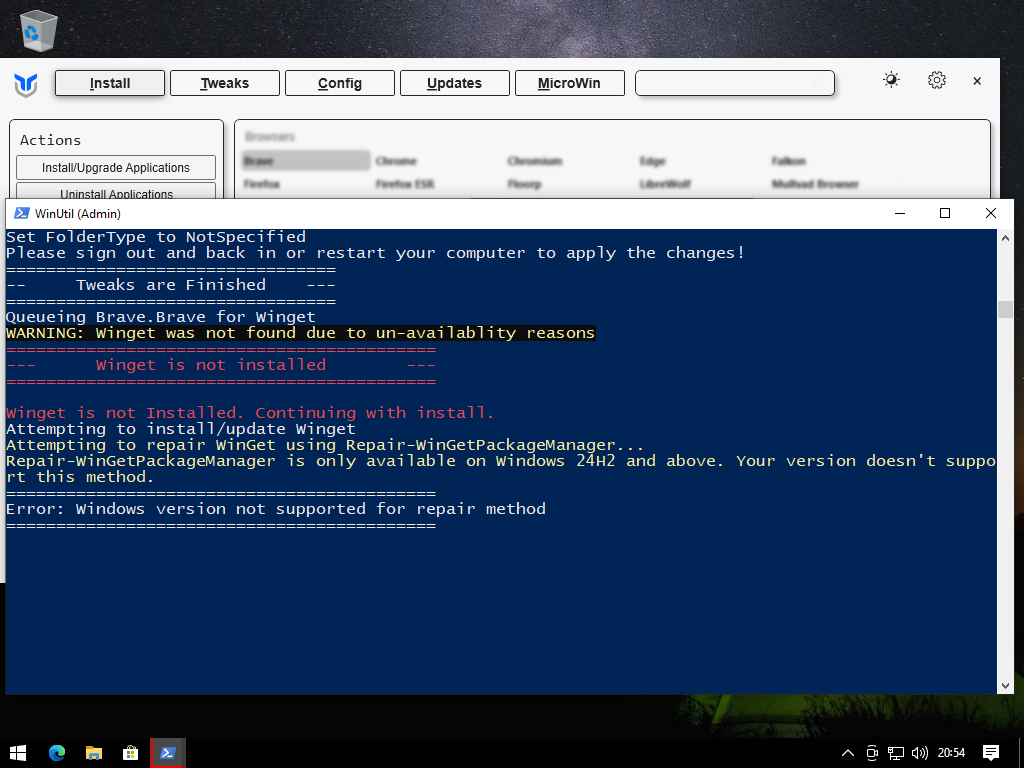Open the Updates tab
This screenshot has height=768, width=1024.
(455, 83)
